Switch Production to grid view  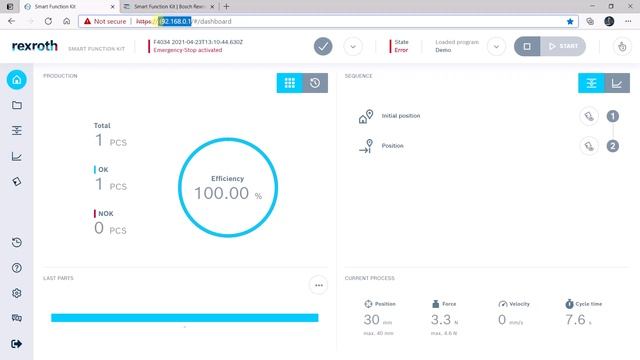pos(290,83)
